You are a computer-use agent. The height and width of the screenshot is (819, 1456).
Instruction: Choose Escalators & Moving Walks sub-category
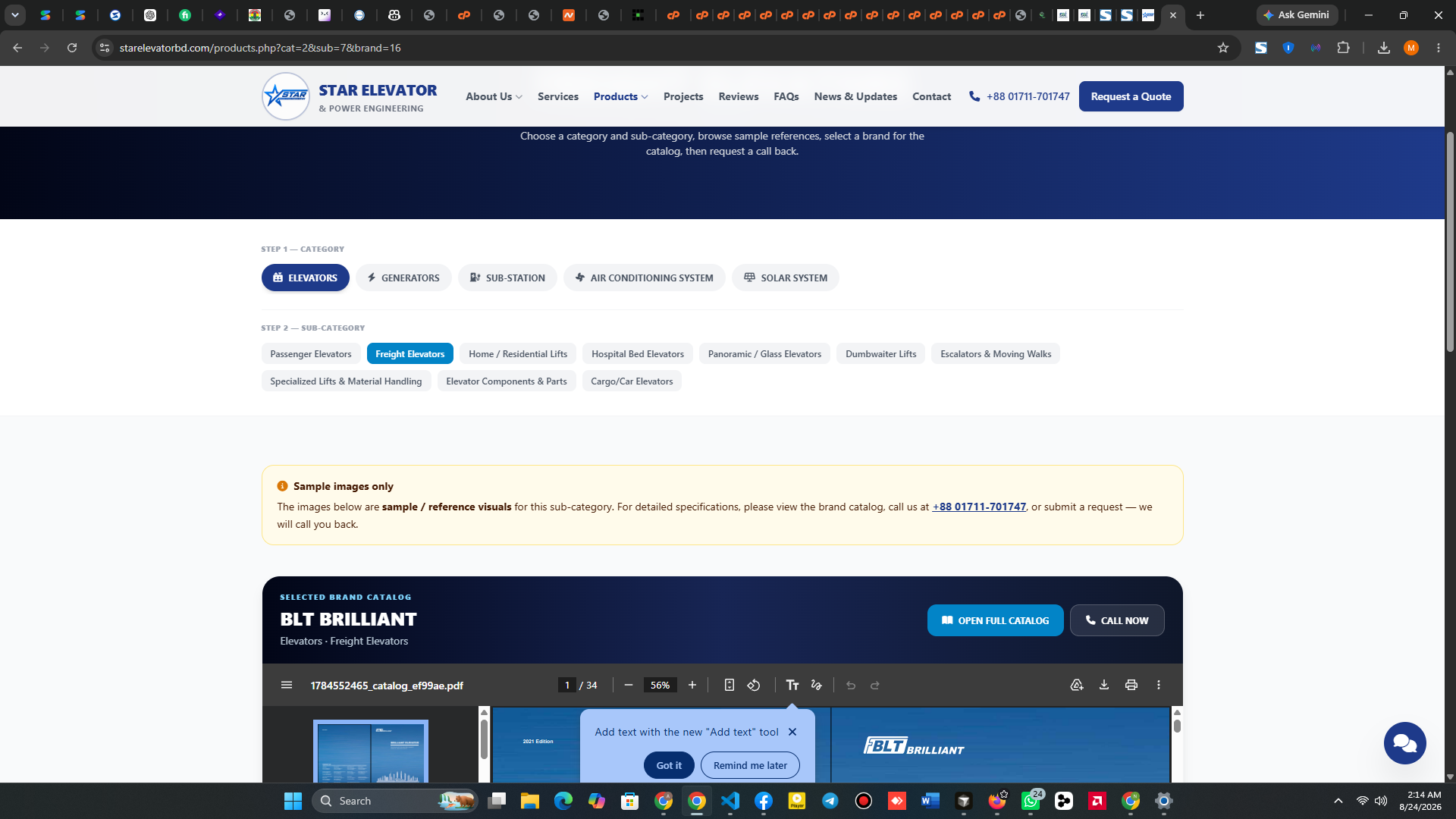tap(996, 354)
